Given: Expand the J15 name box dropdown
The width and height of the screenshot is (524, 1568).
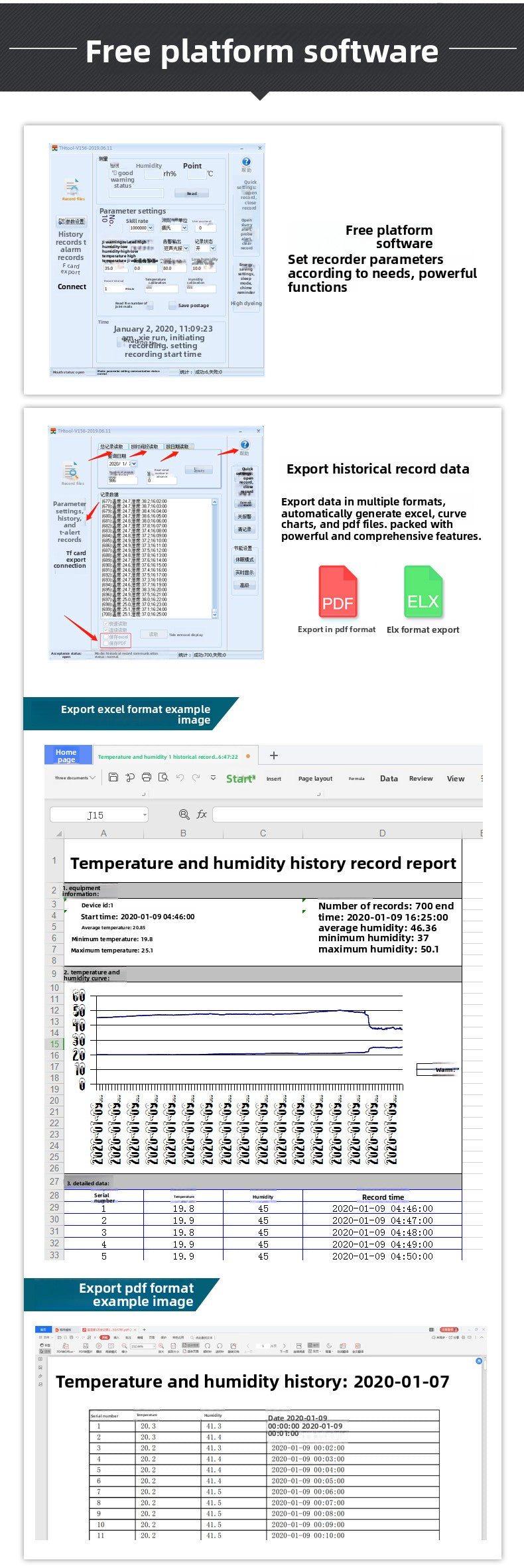Looking at the screenshot, I should coord(144,815).
